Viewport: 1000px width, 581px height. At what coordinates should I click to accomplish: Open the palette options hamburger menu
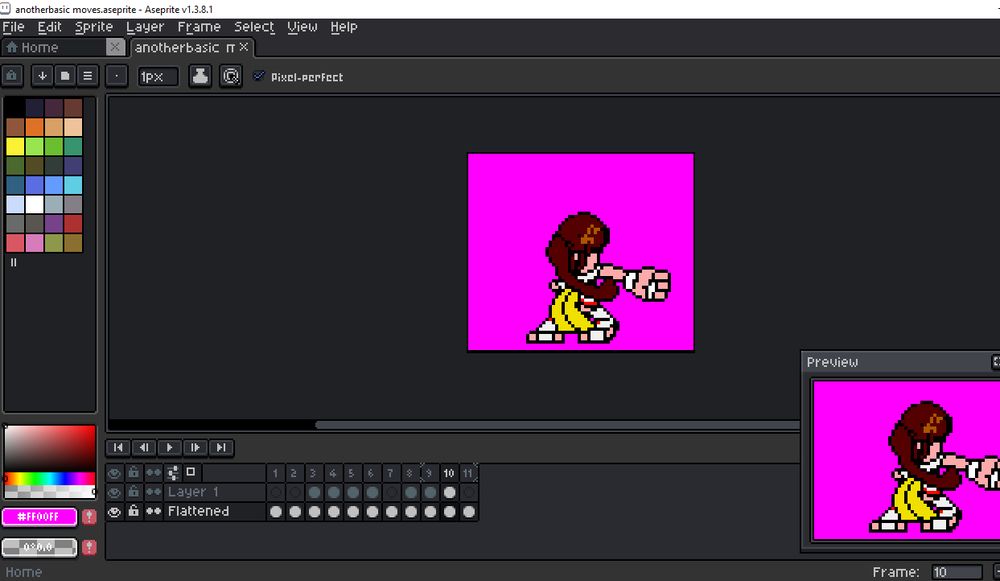88,76
